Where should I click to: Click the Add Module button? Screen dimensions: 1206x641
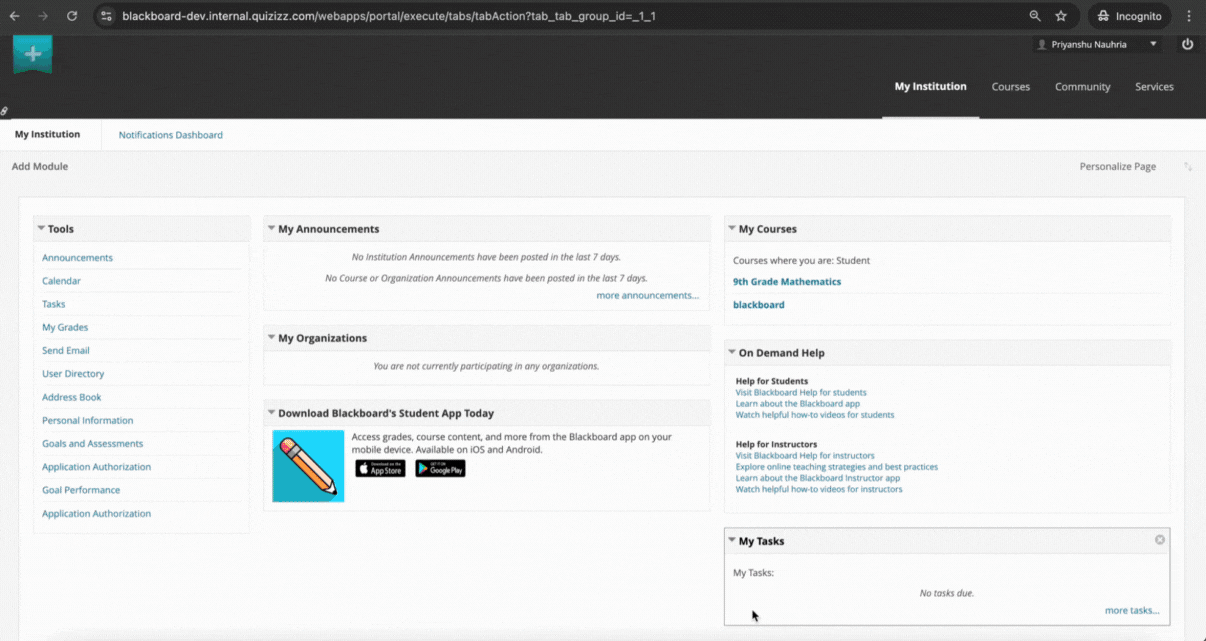point(40,166)
